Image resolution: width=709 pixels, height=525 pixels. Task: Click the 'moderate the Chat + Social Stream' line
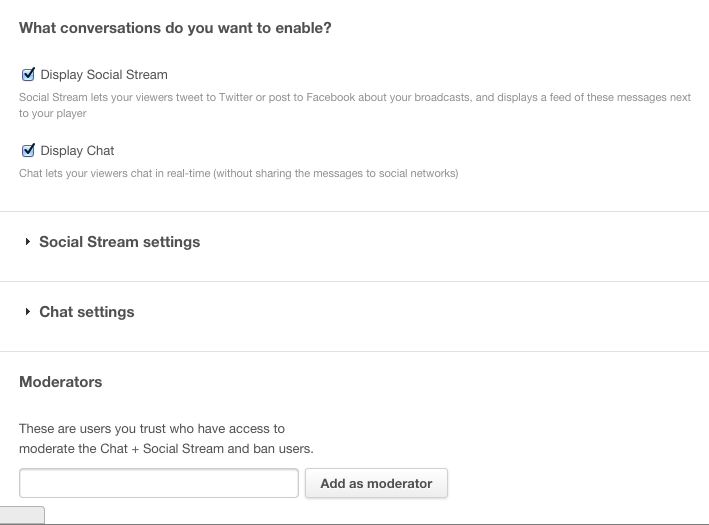166,449
